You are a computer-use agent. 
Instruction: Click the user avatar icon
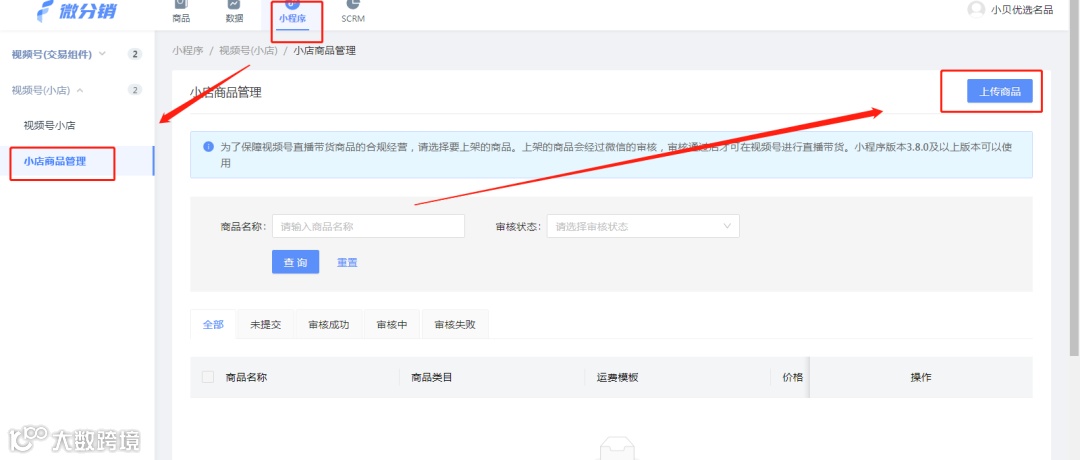point(976,9)
